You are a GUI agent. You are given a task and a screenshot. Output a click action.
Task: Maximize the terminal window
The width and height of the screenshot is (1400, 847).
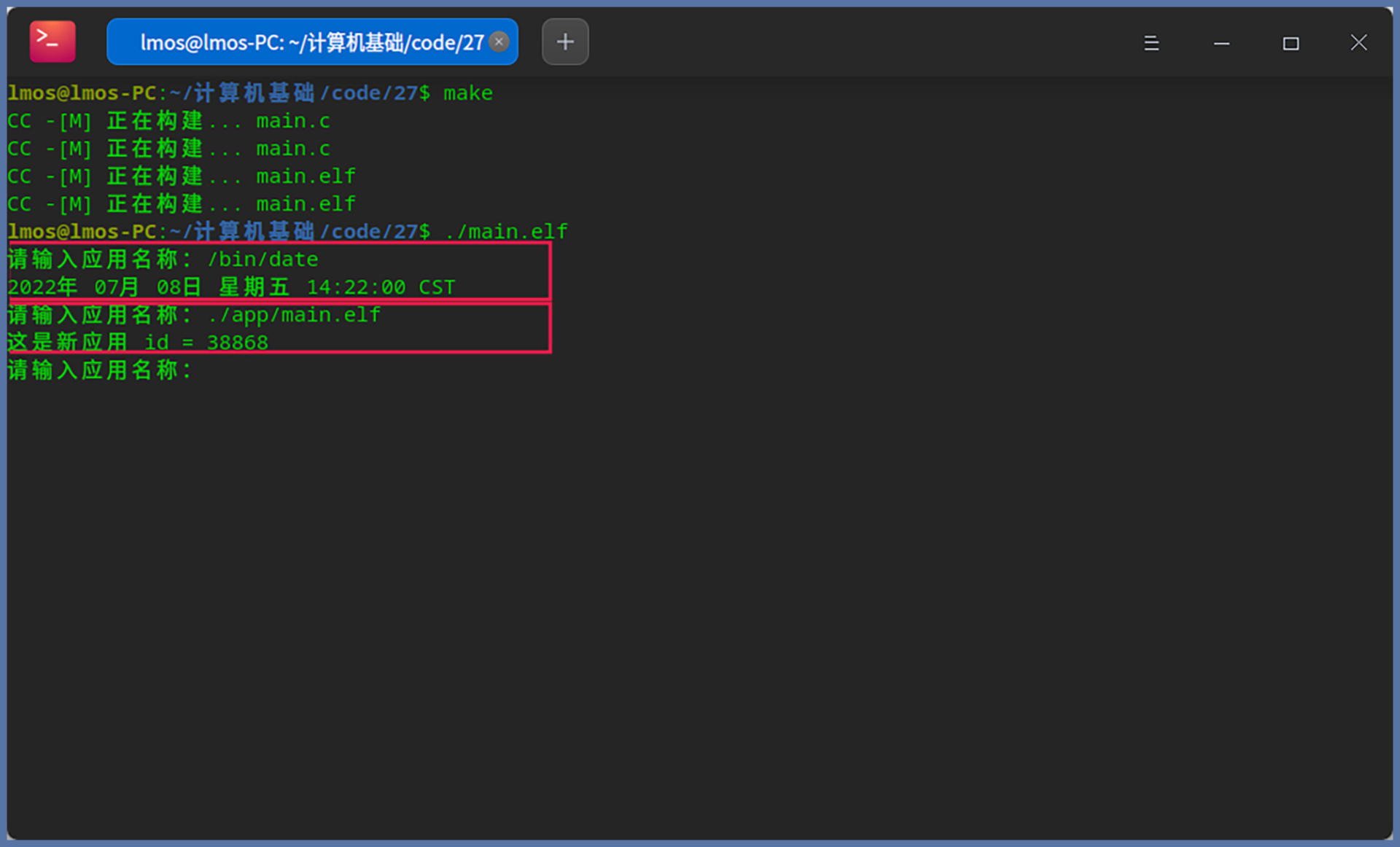1290,43
